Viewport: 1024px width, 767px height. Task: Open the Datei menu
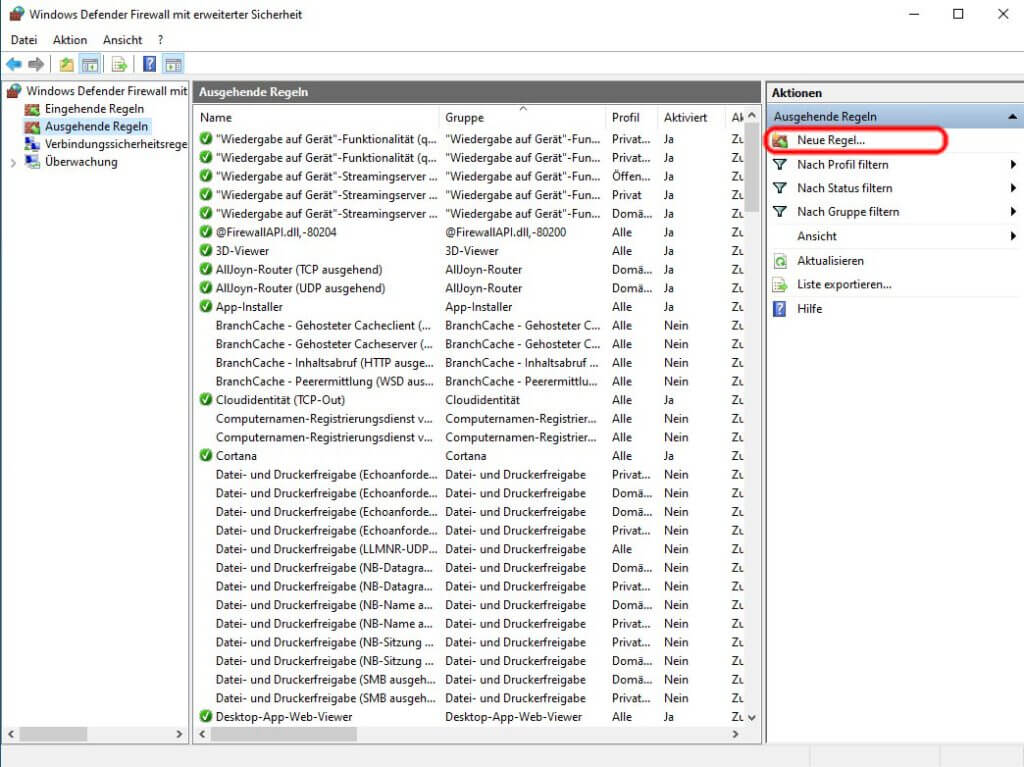(24, 40)
